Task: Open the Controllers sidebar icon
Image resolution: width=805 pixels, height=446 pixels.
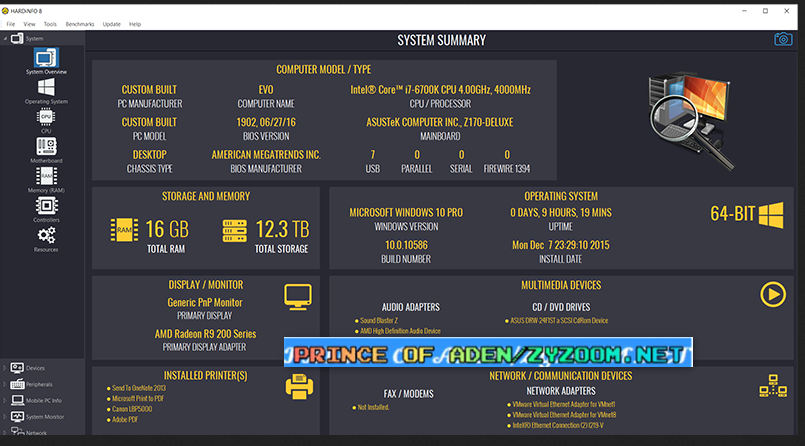Action: [46, 206]
